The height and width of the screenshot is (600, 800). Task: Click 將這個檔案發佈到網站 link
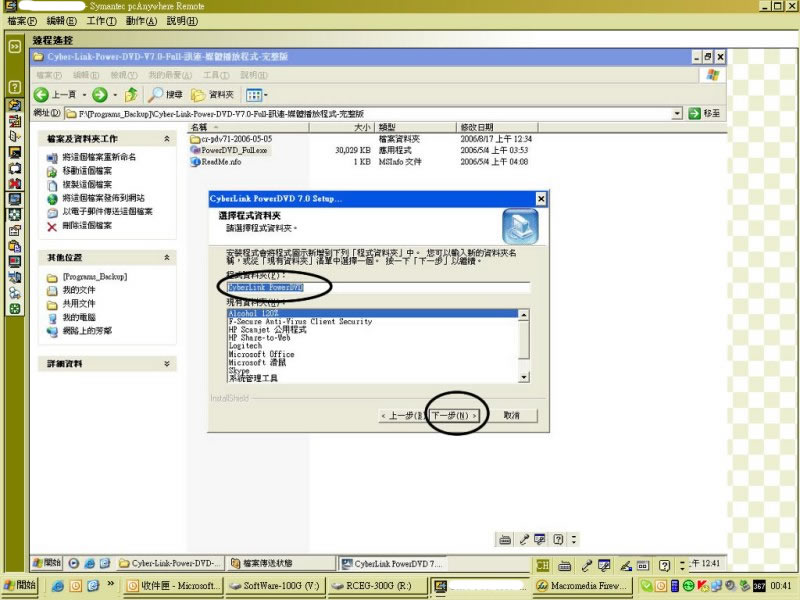(x=103, y=198)
